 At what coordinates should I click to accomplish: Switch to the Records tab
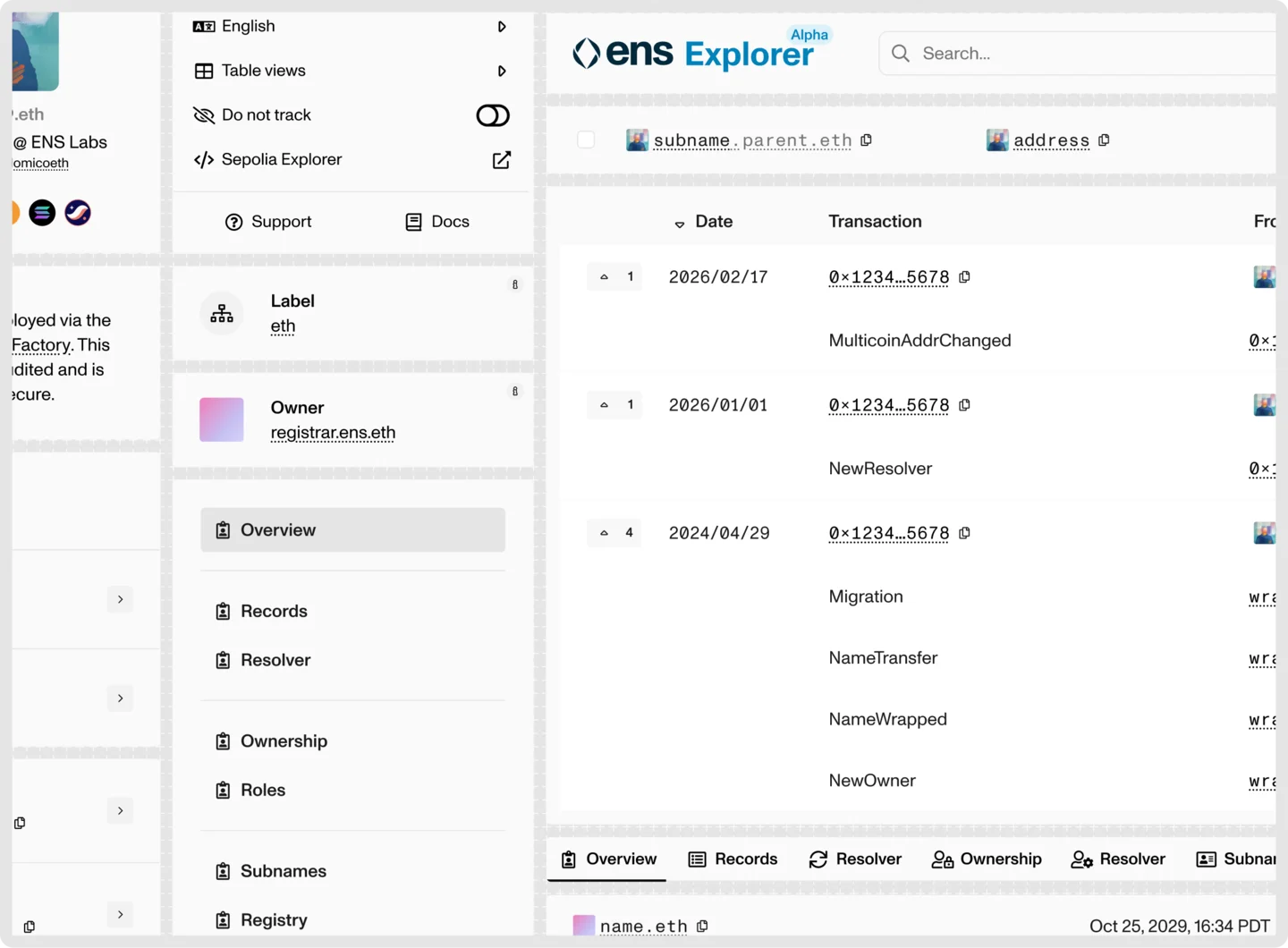(x=733, y=859)
